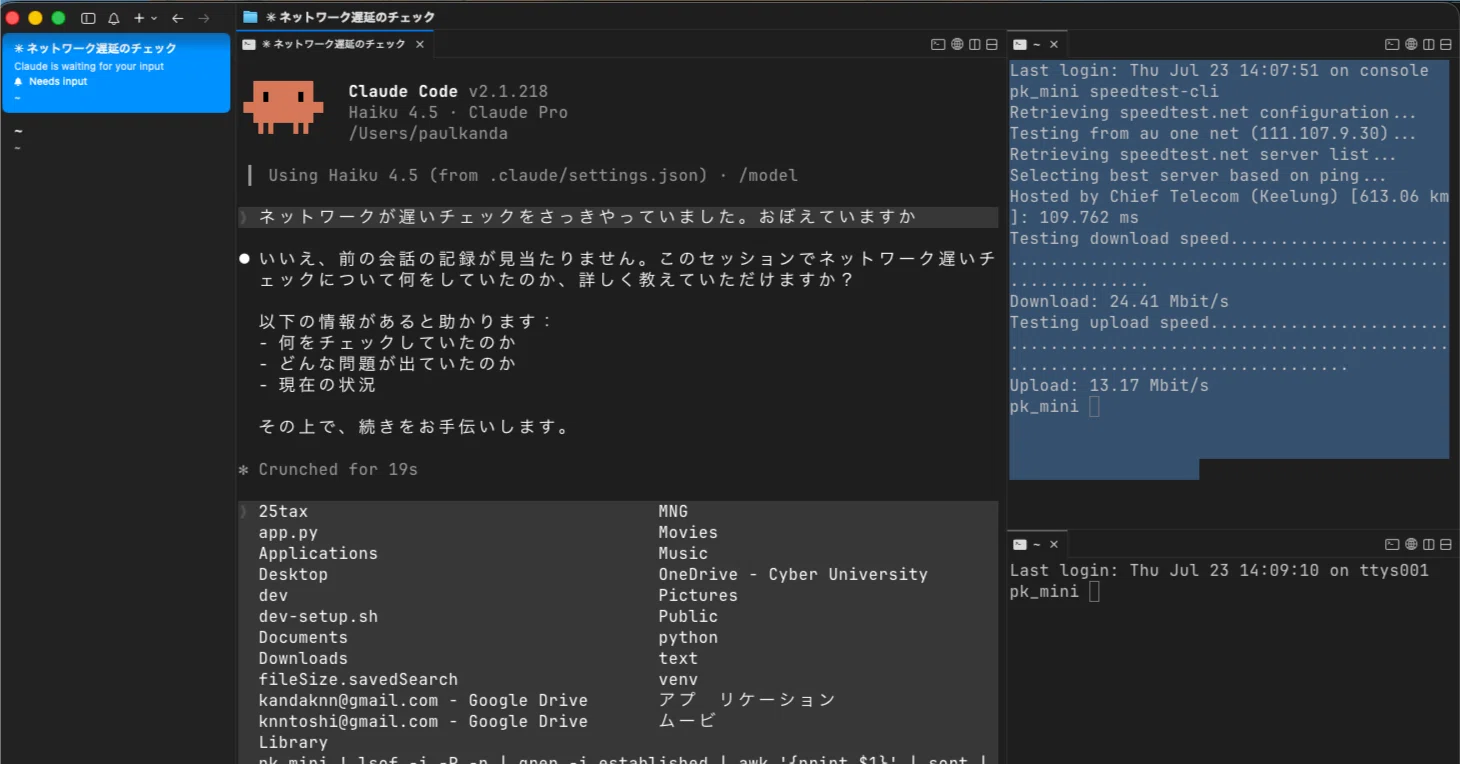The width and height of the screenshot is (1460, 764).
Task: Click the 'Claude Code v2.1.218' header text
Action: 448,91
